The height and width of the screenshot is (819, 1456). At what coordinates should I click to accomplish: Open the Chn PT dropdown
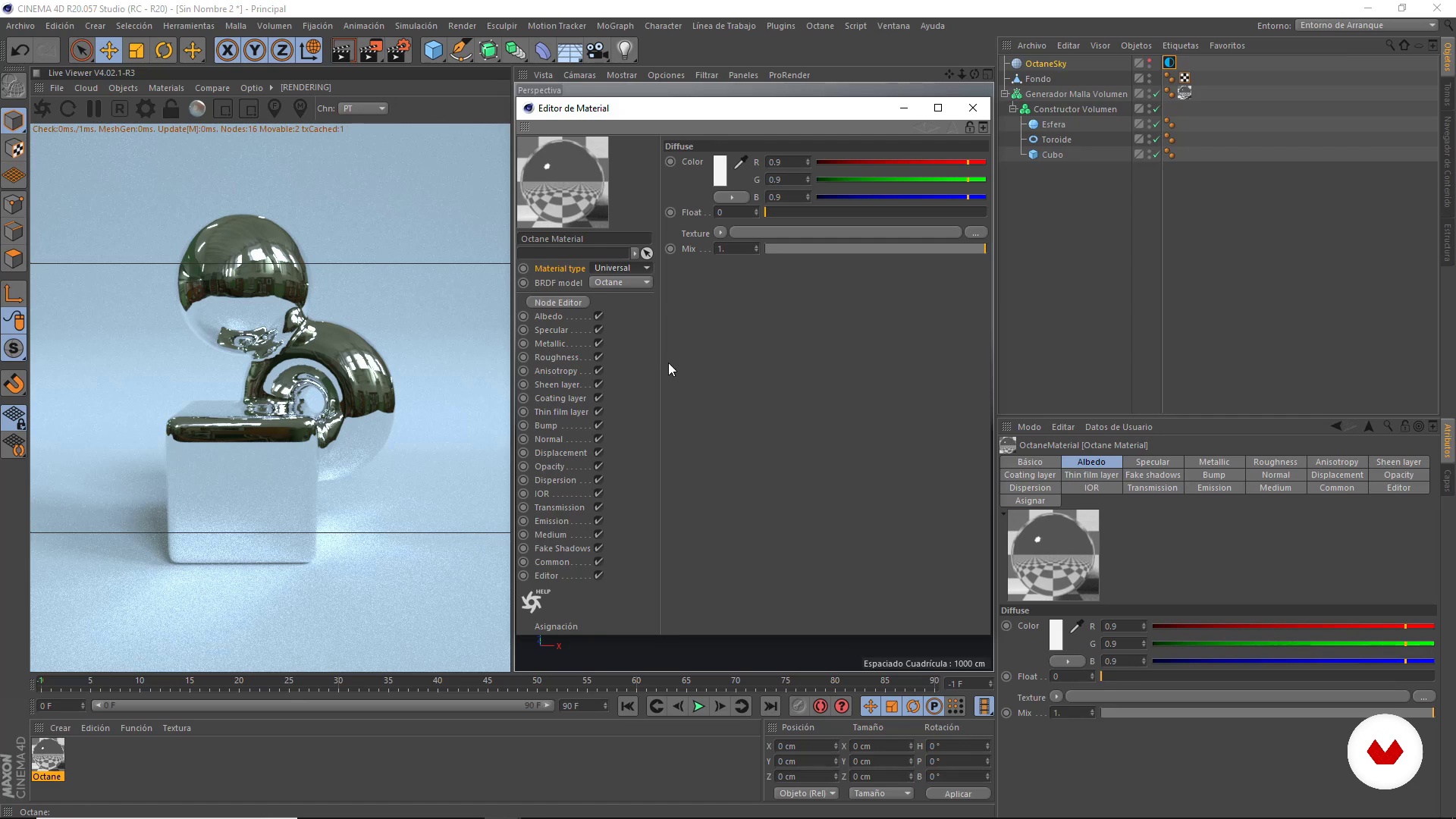363,108
